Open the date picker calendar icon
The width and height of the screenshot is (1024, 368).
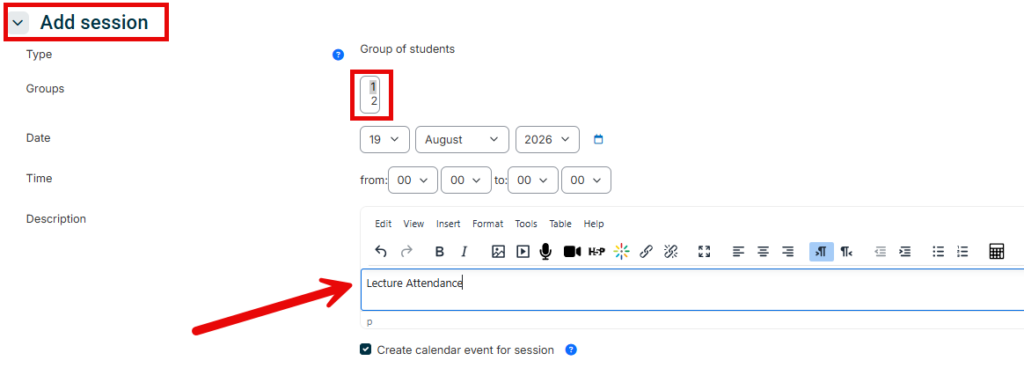click(598, 140)
